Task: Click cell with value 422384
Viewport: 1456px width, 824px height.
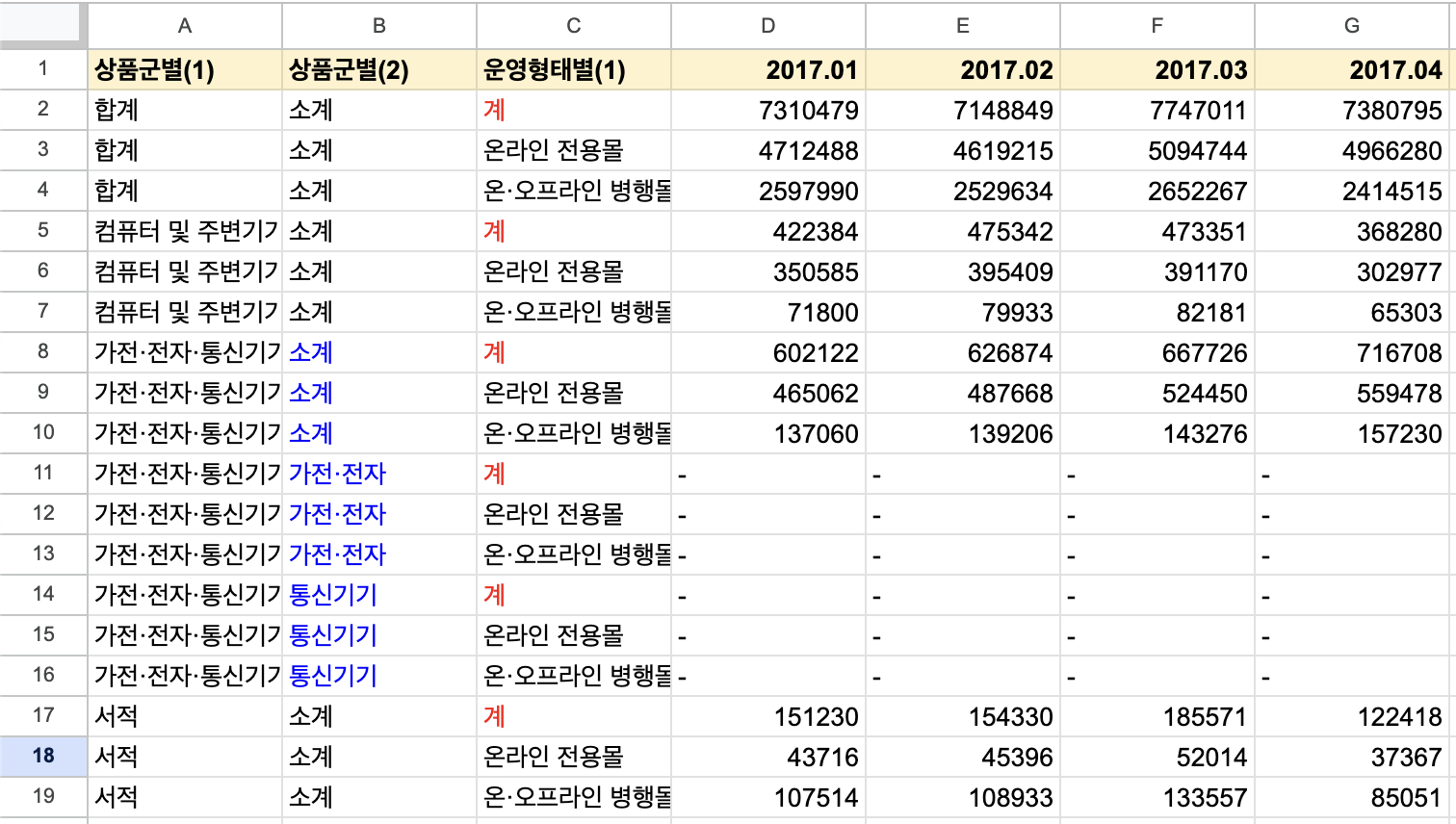Action: coord(768,231)
